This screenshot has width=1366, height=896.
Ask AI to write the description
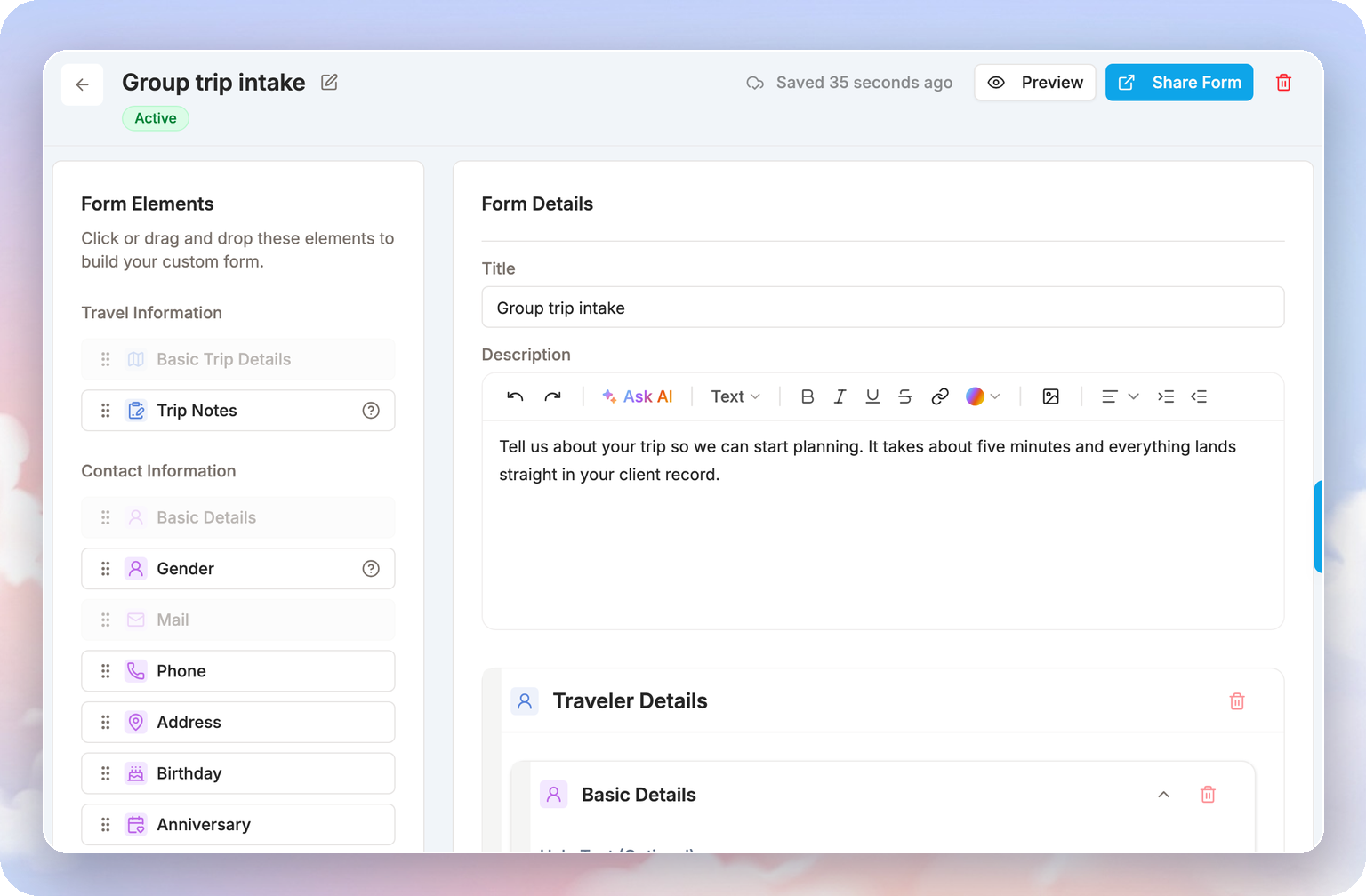(638, 396)
